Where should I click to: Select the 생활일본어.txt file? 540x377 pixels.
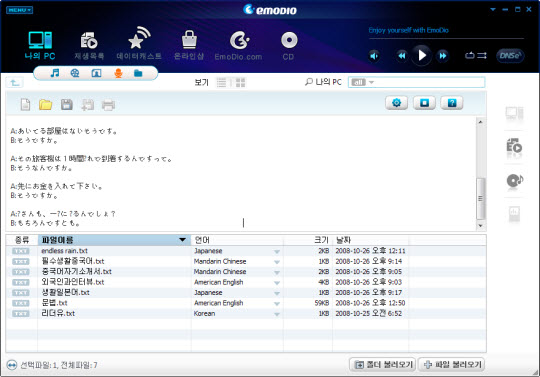pos(65,292)
